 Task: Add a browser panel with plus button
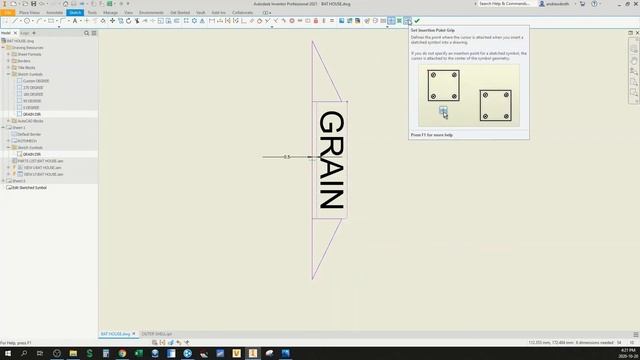[x=34, y=33]
